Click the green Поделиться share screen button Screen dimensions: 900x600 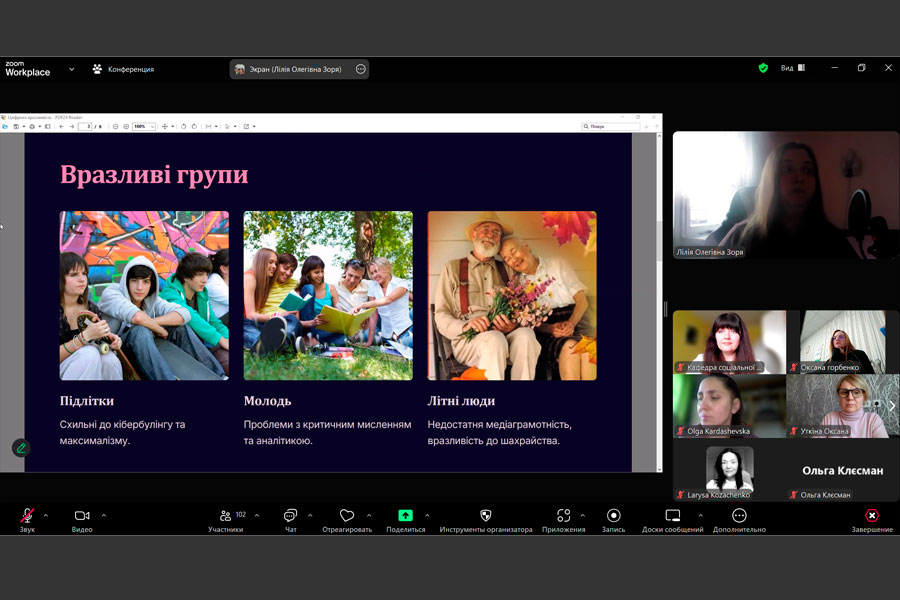[405, 516]
